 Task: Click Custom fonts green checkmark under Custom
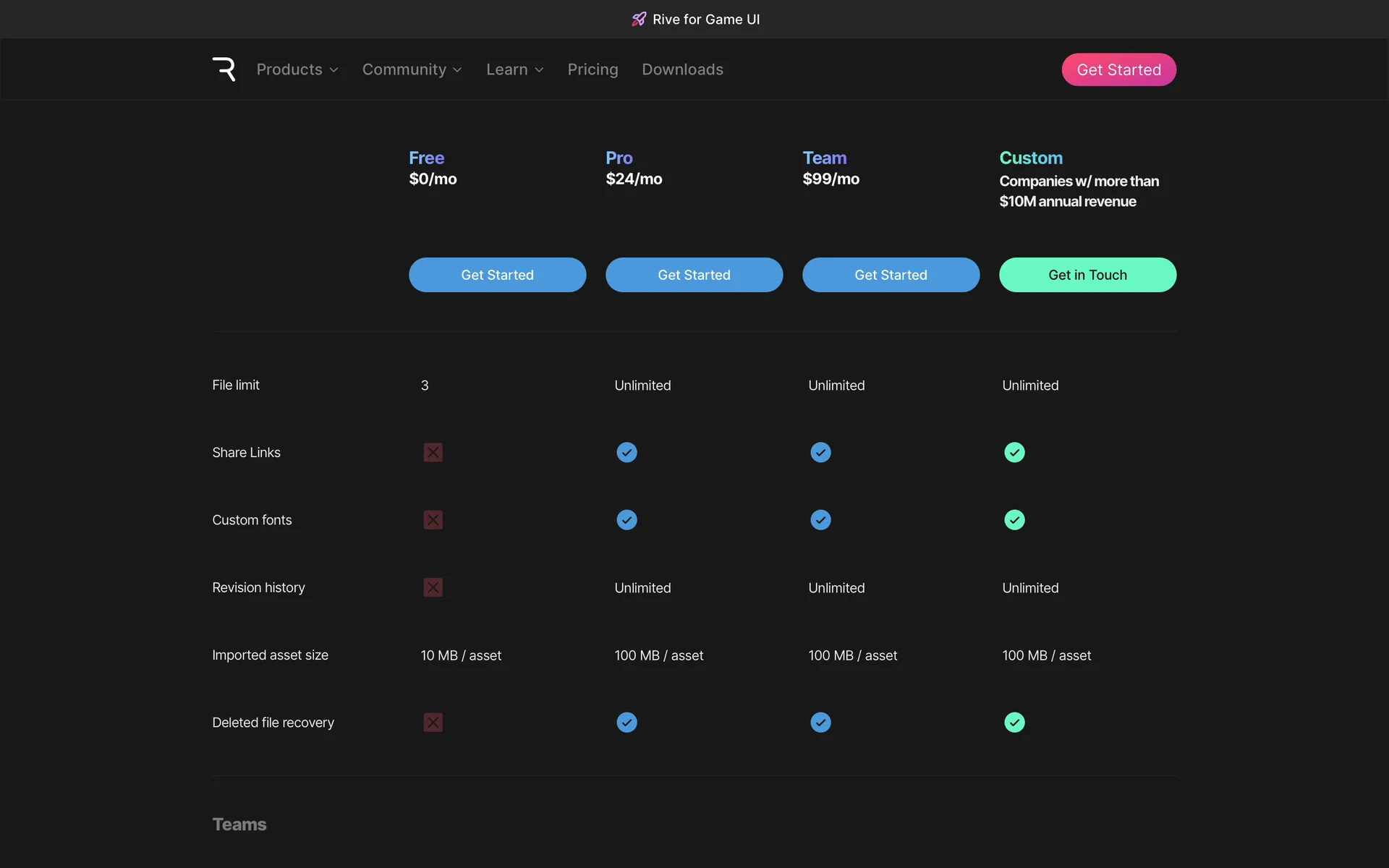click(1014, 520)
